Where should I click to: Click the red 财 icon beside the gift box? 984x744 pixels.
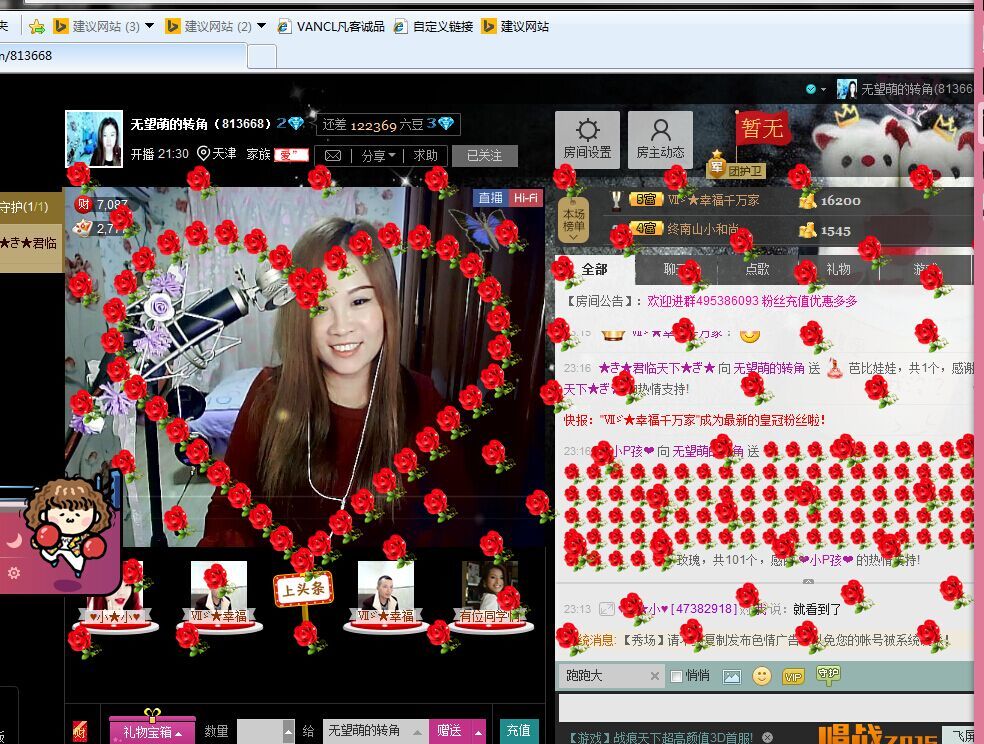click(x=80, y=731)
